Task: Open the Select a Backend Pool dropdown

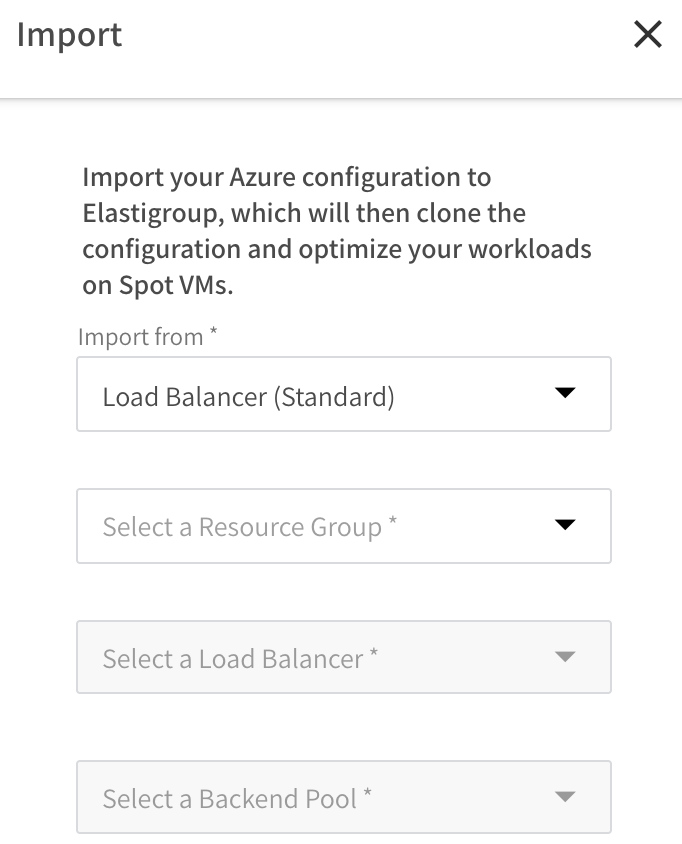Action: click(343, 797)
